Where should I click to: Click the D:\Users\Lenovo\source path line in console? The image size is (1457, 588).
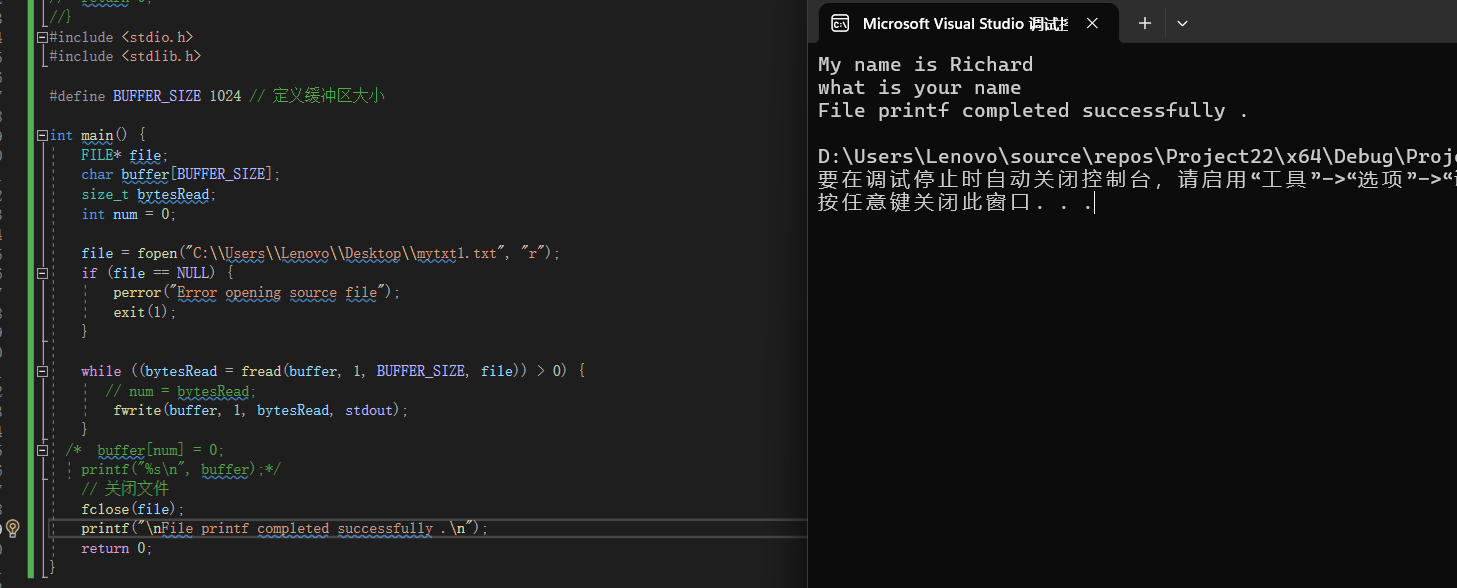(1137, 157)
